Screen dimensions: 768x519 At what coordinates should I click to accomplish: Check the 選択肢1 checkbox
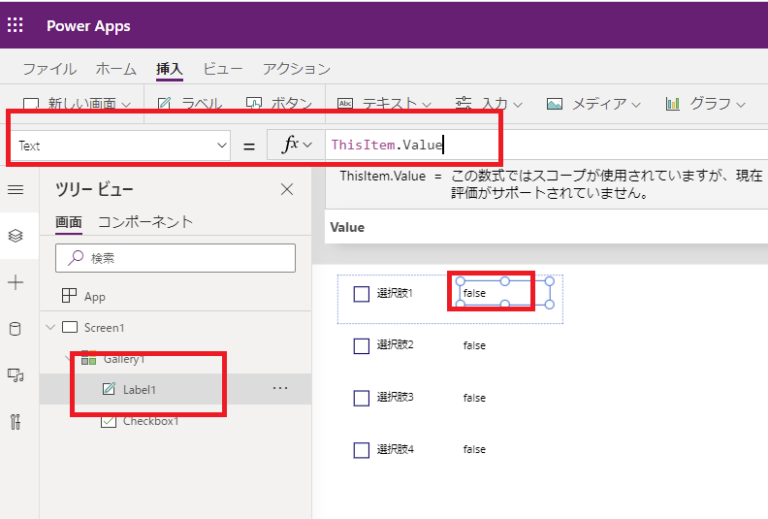click(361, 294)
